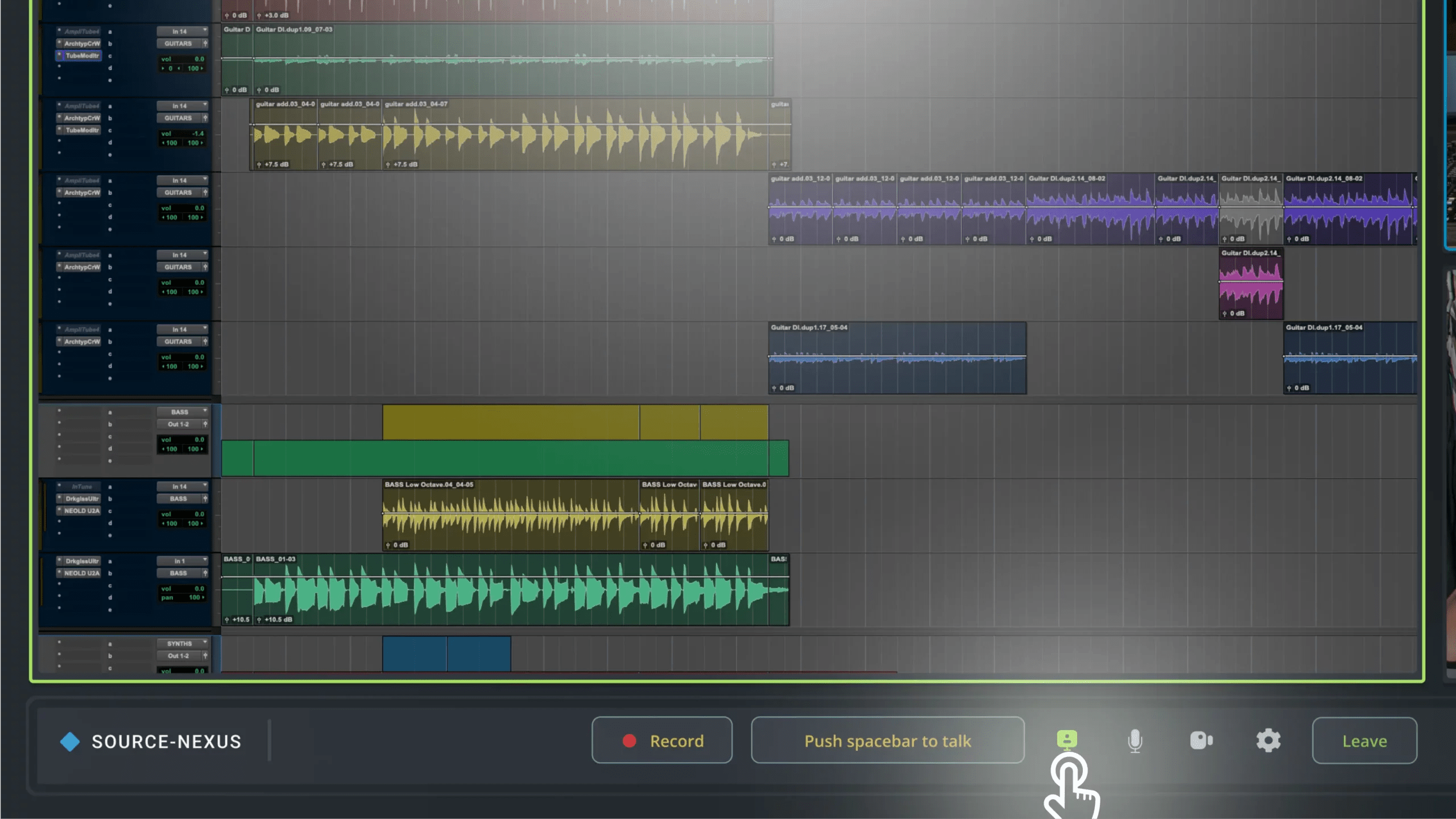The width and height of the screenshot is (1456, 819).
Task: Start recording with the Record button
Action: [x=662, y=741]
